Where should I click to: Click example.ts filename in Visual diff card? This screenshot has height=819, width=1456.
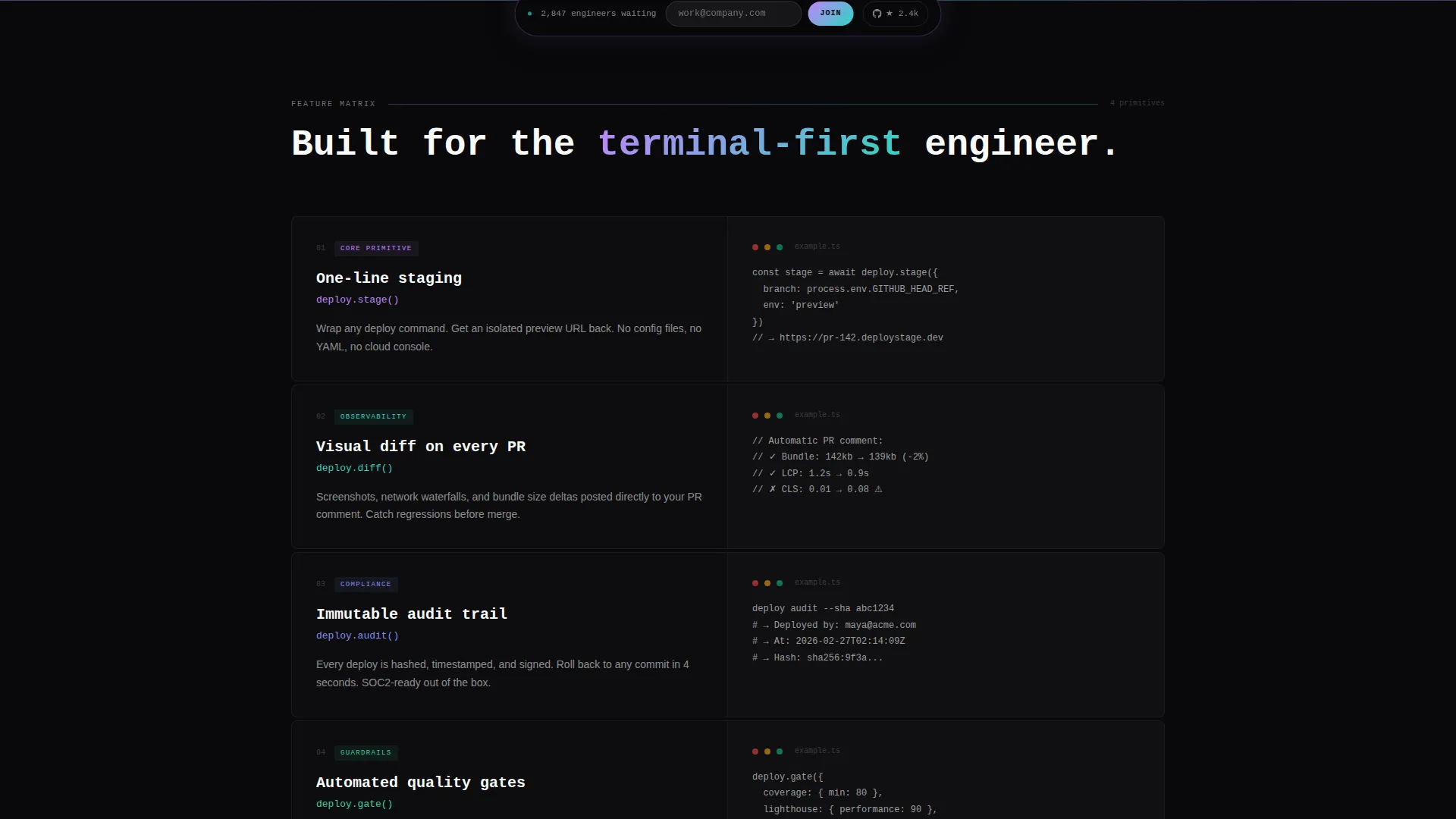pos(817,415)
